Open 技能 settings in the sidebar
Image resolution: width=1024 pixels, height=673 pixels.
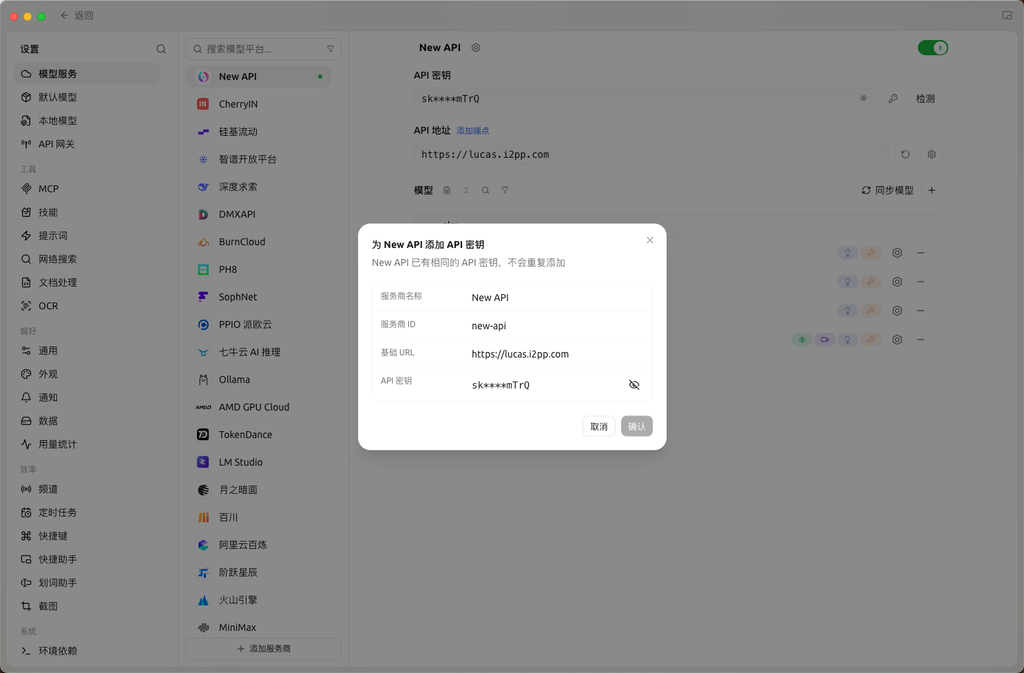[x=87, y=212]
